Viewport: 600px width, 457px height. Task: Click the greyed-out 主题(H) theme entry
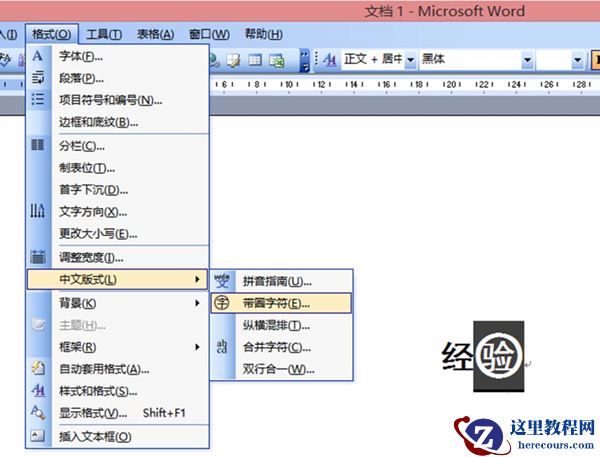click(117, 325)
